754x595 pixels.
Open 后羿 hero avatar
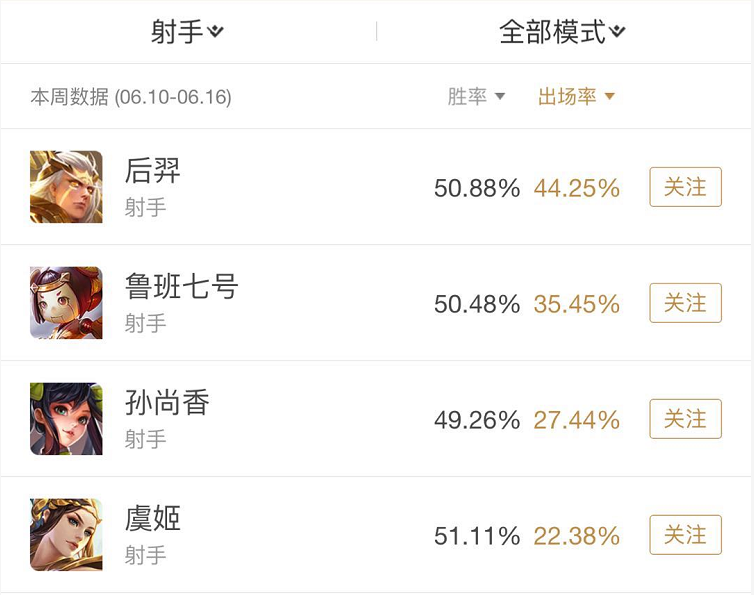coord(66,187)
